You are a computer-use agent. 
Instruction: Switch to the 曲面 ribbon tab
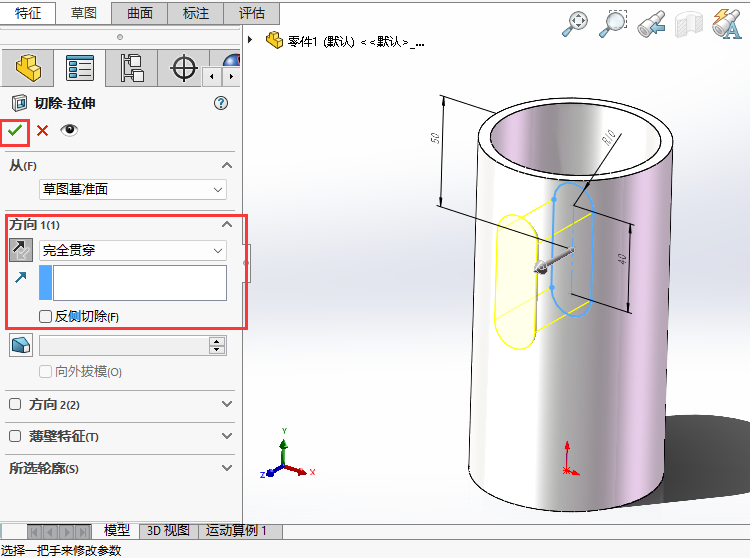point(139,13)
